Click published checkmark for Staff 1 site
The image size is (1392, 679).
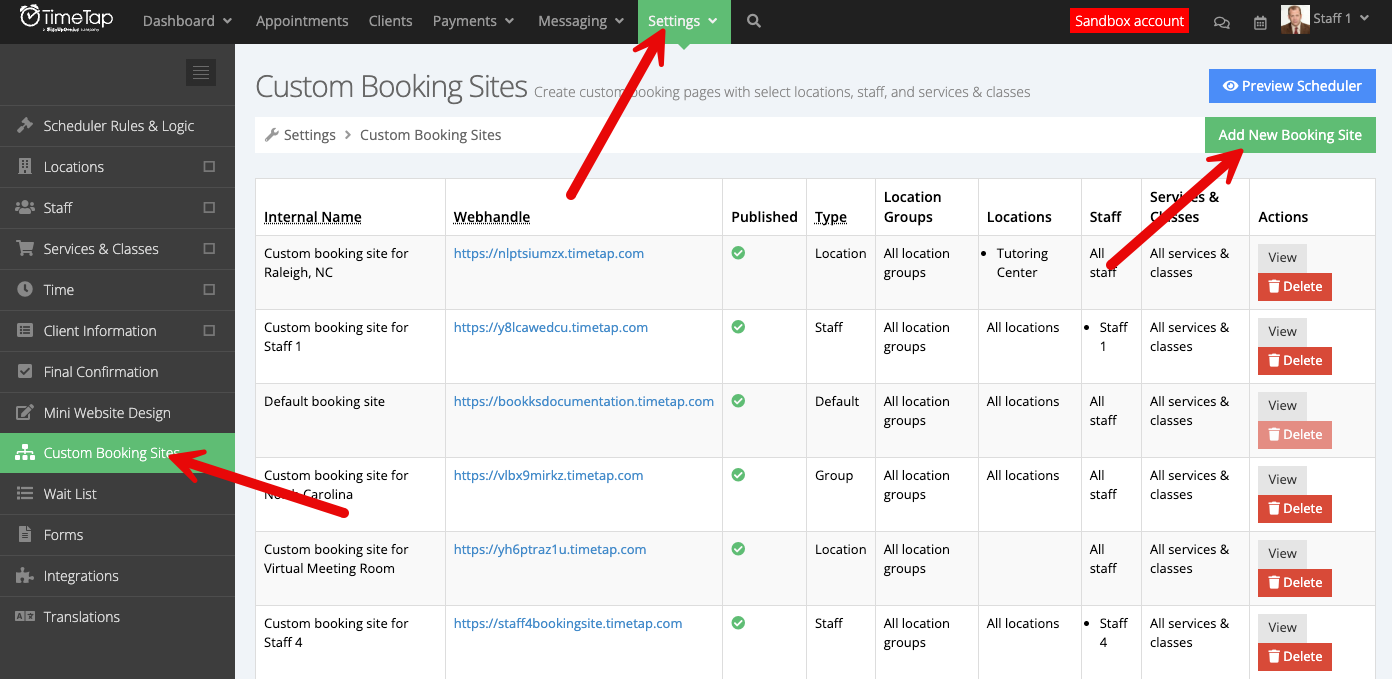pos(738,327)
